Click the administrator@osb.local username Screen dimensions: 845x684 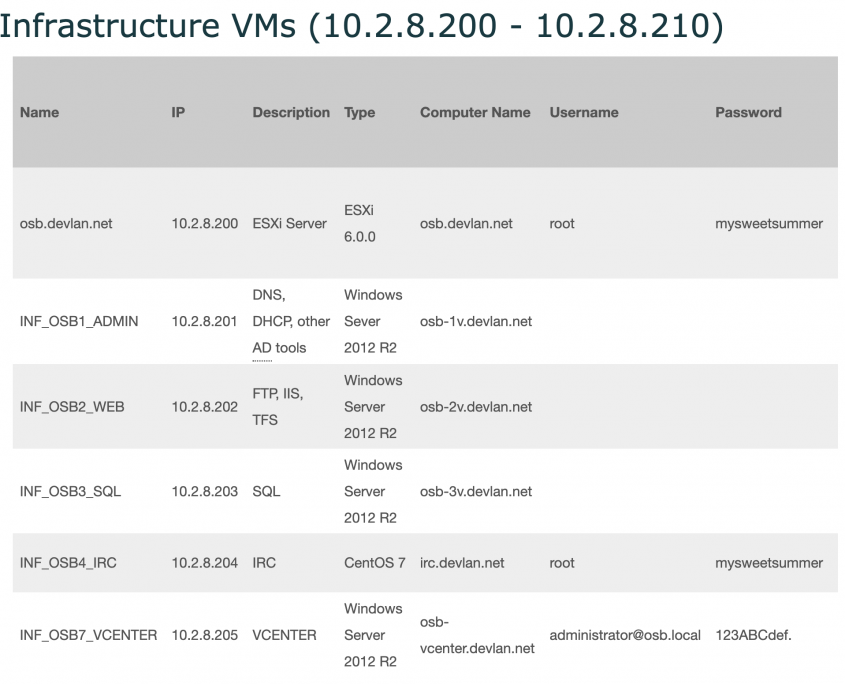point(625,635)
